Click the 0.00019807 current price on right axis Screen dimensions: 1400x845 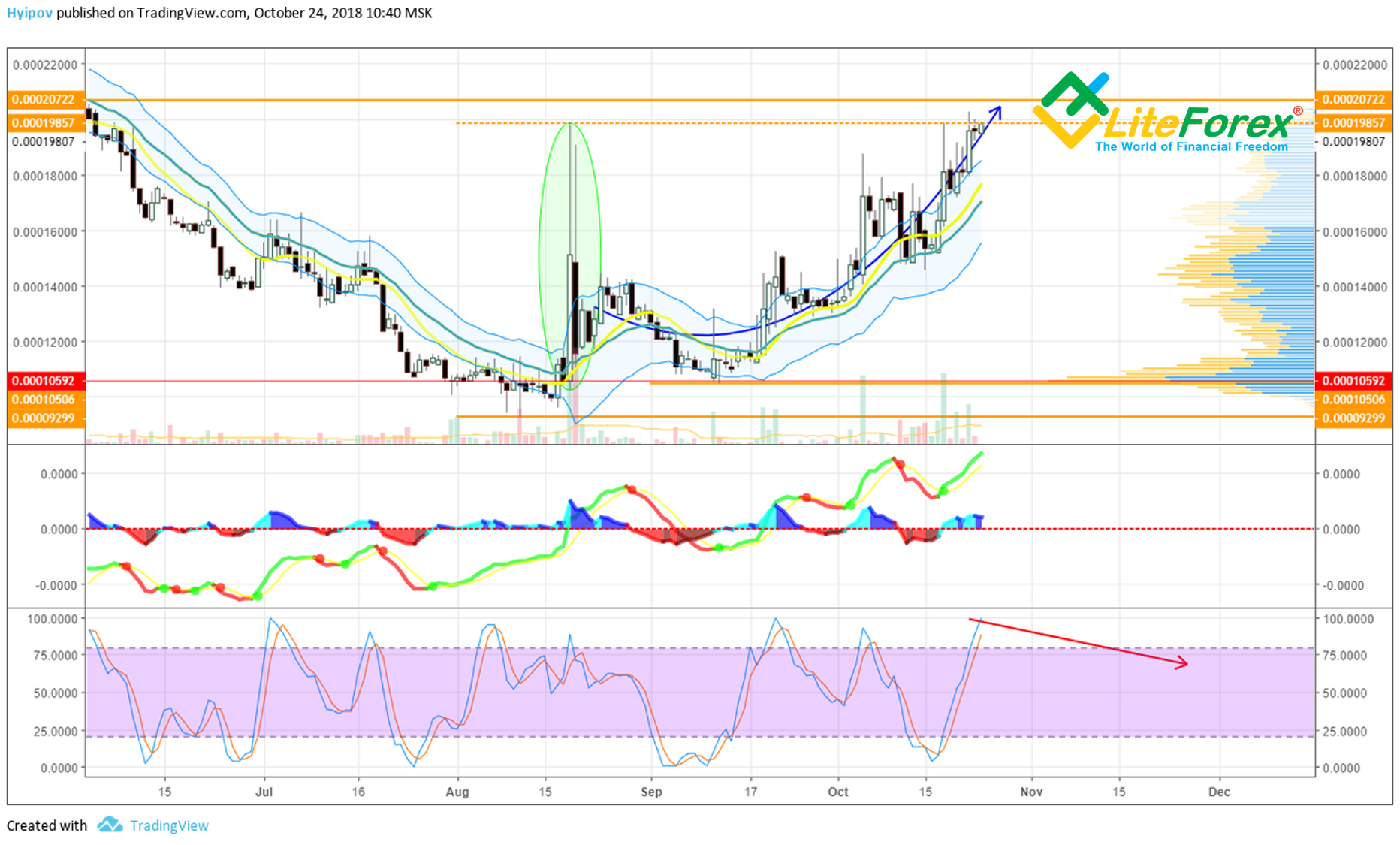[x=1354, y=142]
